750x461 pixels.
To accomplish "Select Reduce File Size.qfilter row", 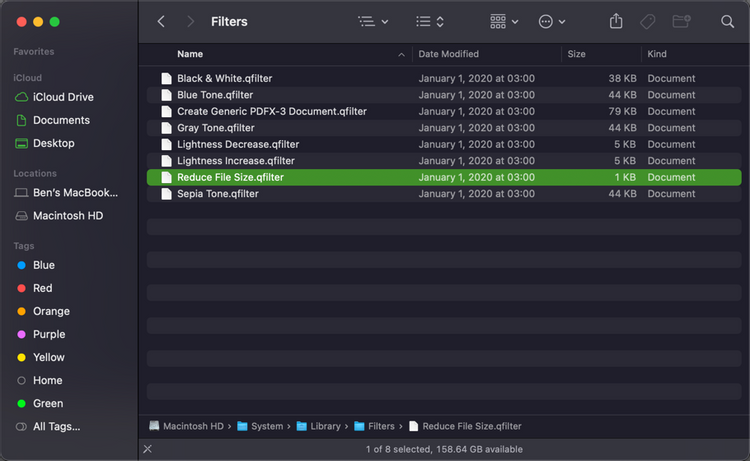I will (444, 177).
